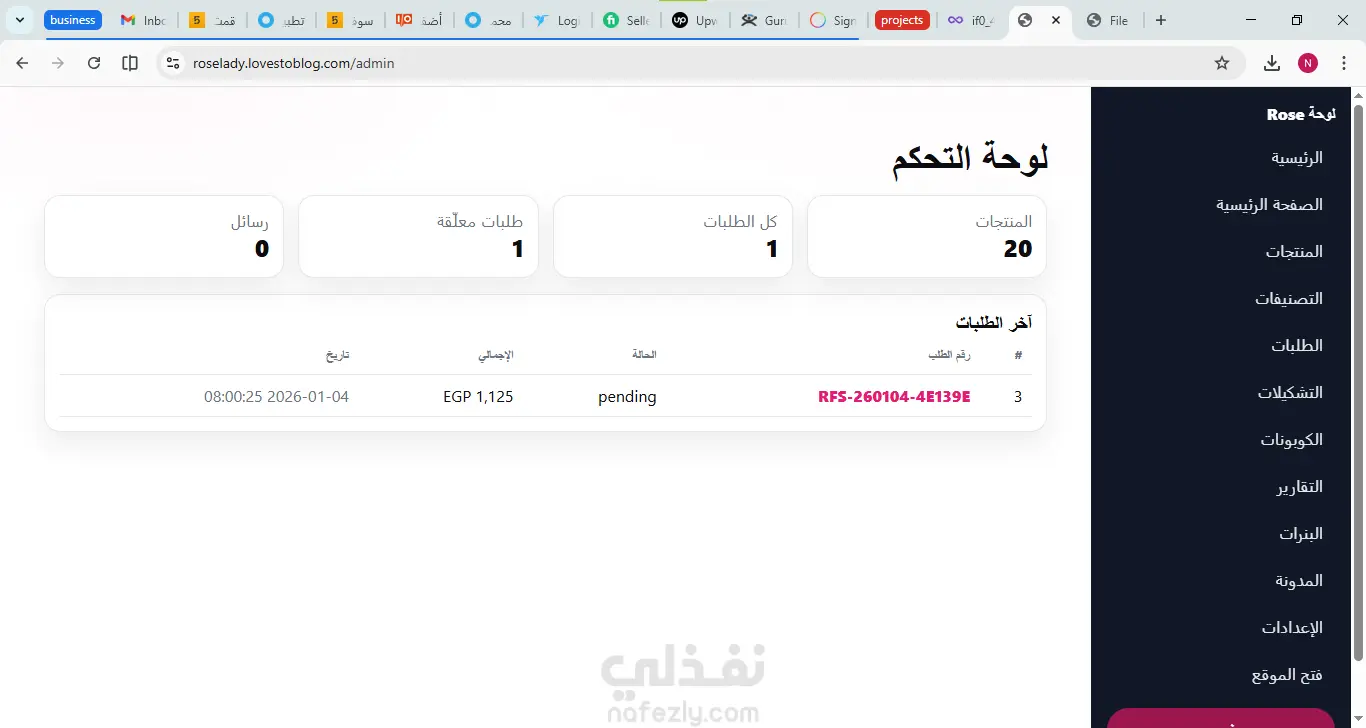
Task: Open the tab search dropdown arrow
Action: [20, 20]
